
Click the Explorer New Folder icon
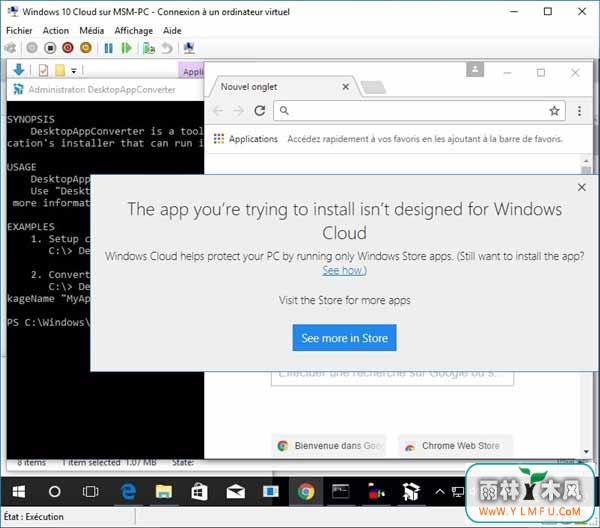click(x=60, y=70)
